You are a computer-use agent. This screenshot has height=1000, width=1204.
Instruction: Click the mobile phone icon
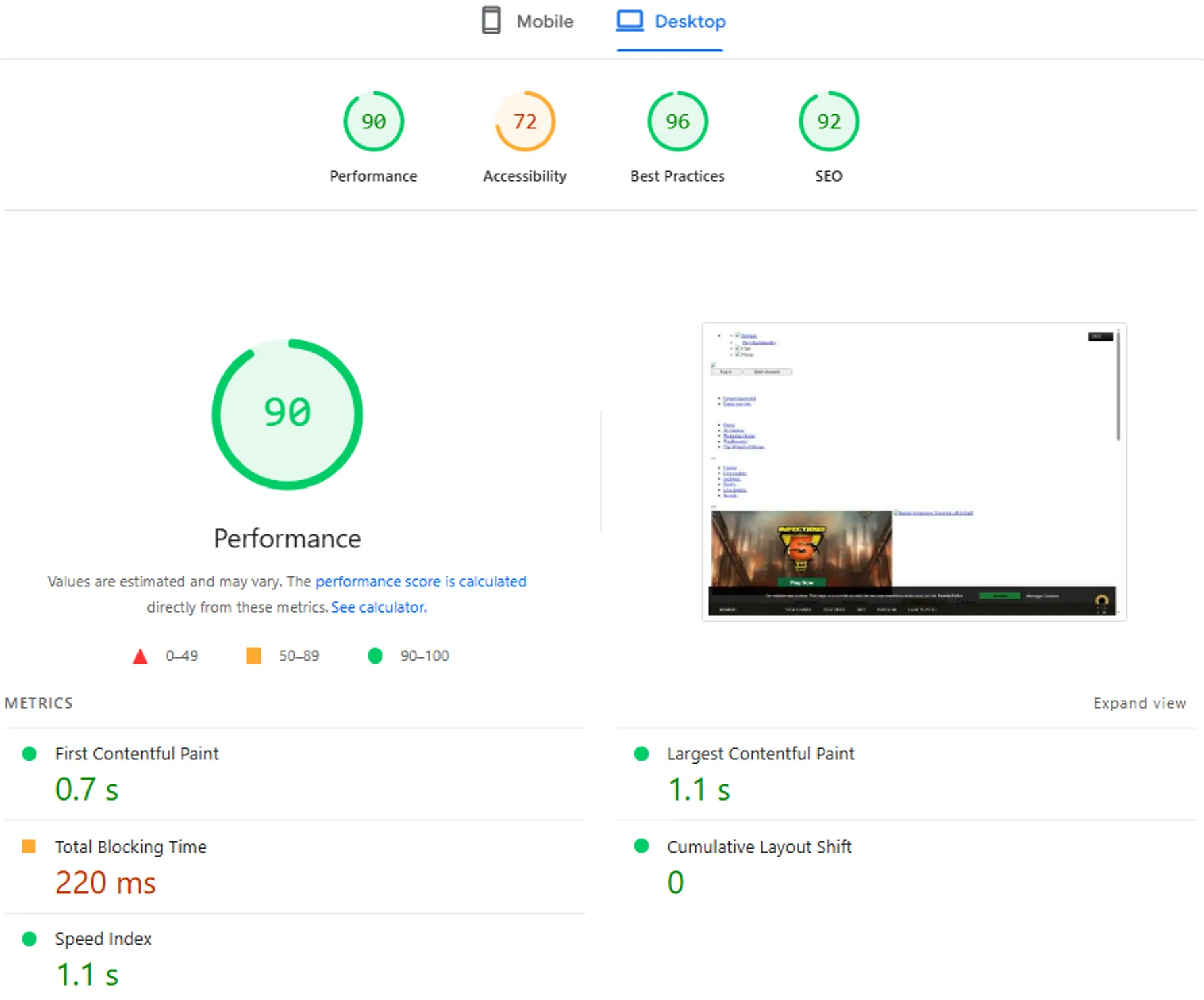point(491,21)
